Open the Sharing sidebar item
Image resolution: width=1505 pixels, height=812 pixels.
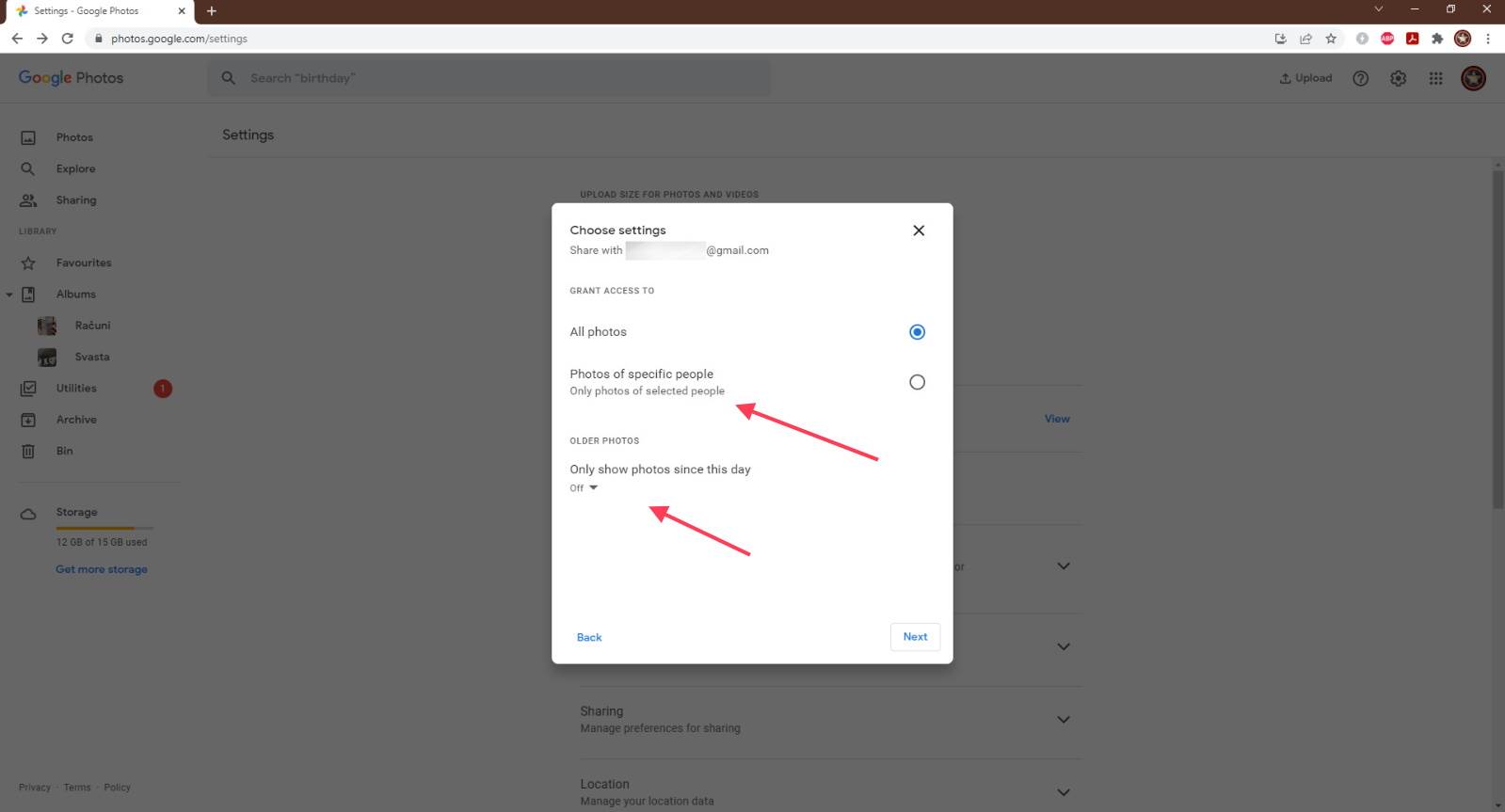pos(75,200)
